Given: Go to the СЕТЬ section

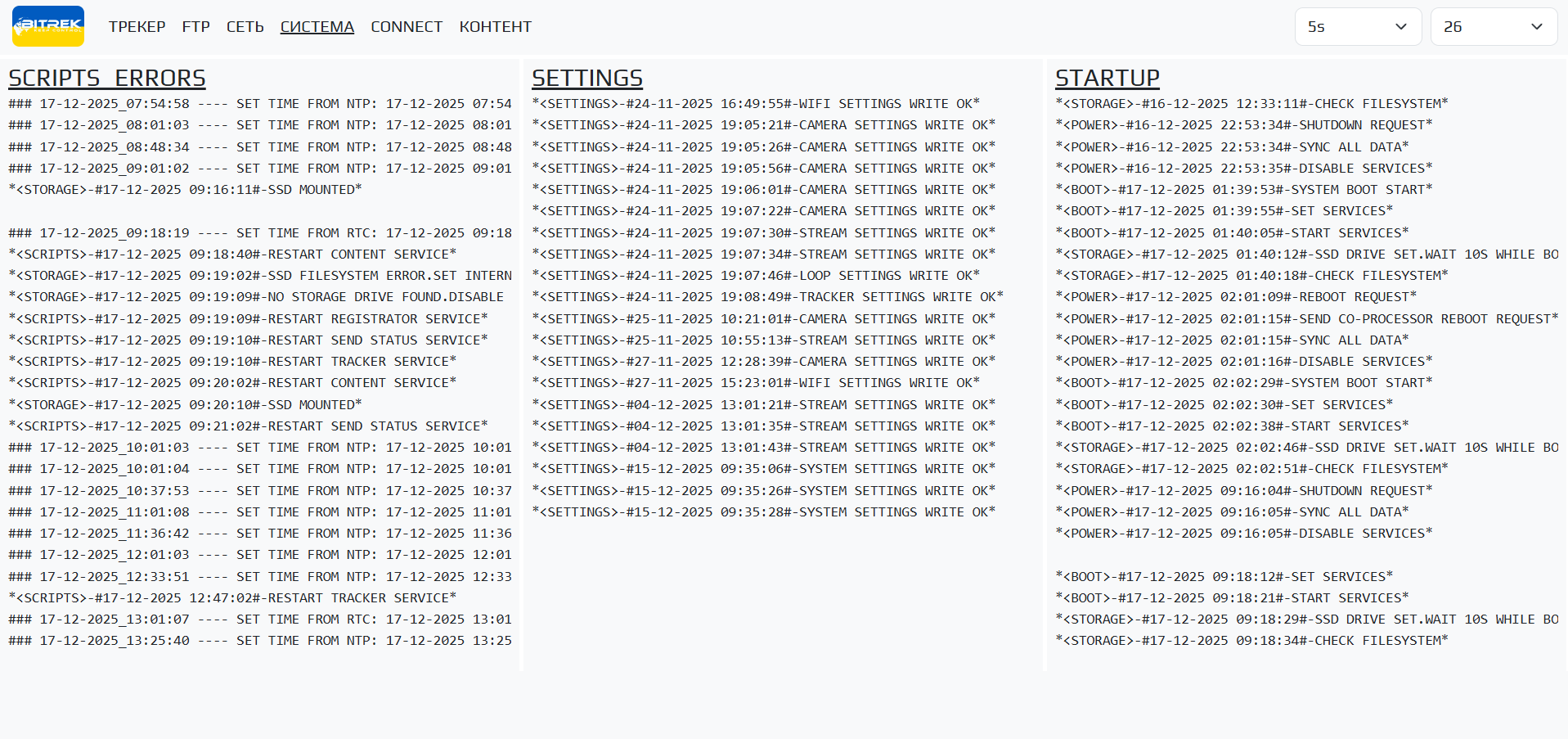Looking at the screenshot, I should coord(245,27).
